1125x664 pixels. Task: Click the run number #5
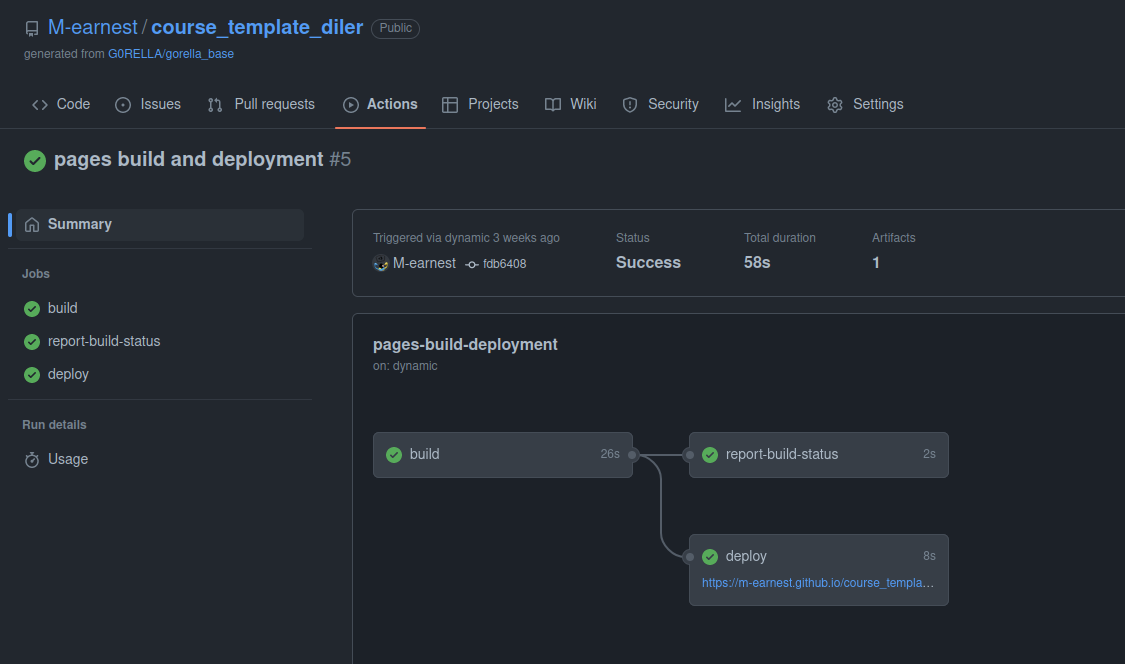pos(340,159)
